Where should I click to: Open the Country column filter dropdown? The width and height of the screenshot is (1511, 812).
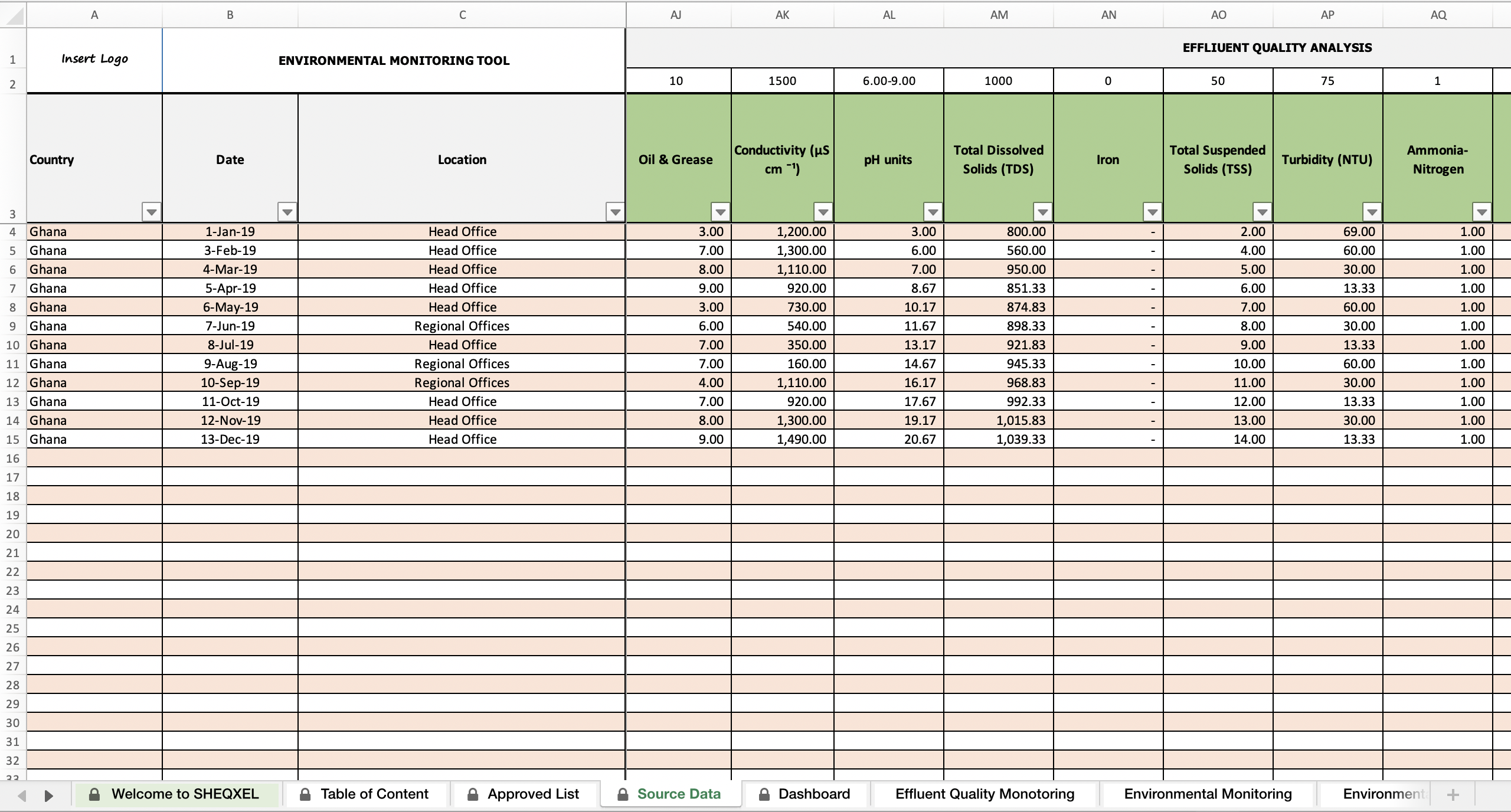tap(152, 212)
